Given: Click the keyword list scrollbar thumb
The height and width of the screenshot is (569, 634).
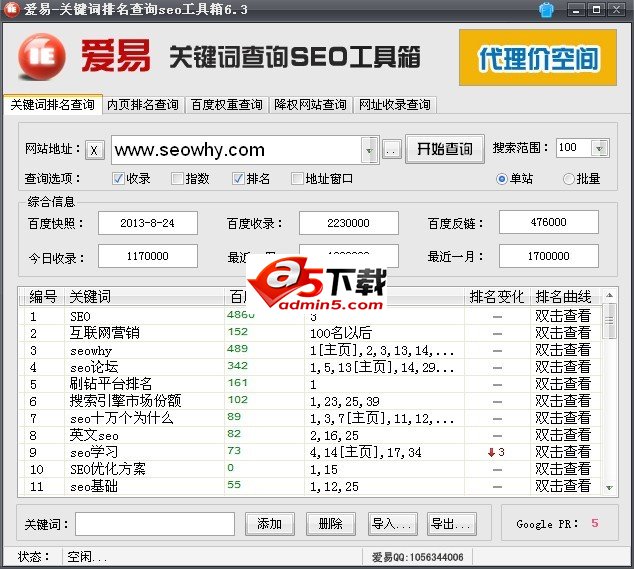Looking at the screenshot, I should [609, 321].
